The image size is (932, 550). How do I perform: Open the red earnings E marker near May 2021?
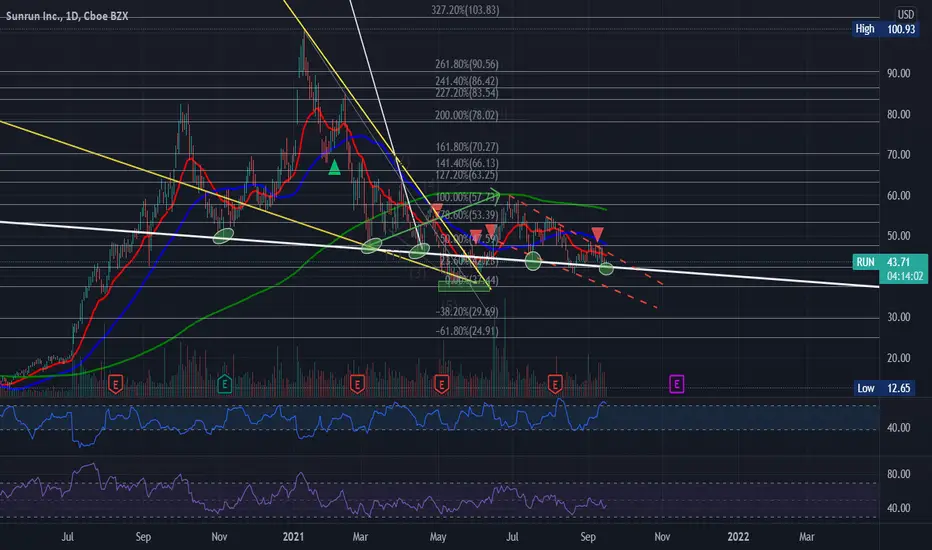point(441,384)
